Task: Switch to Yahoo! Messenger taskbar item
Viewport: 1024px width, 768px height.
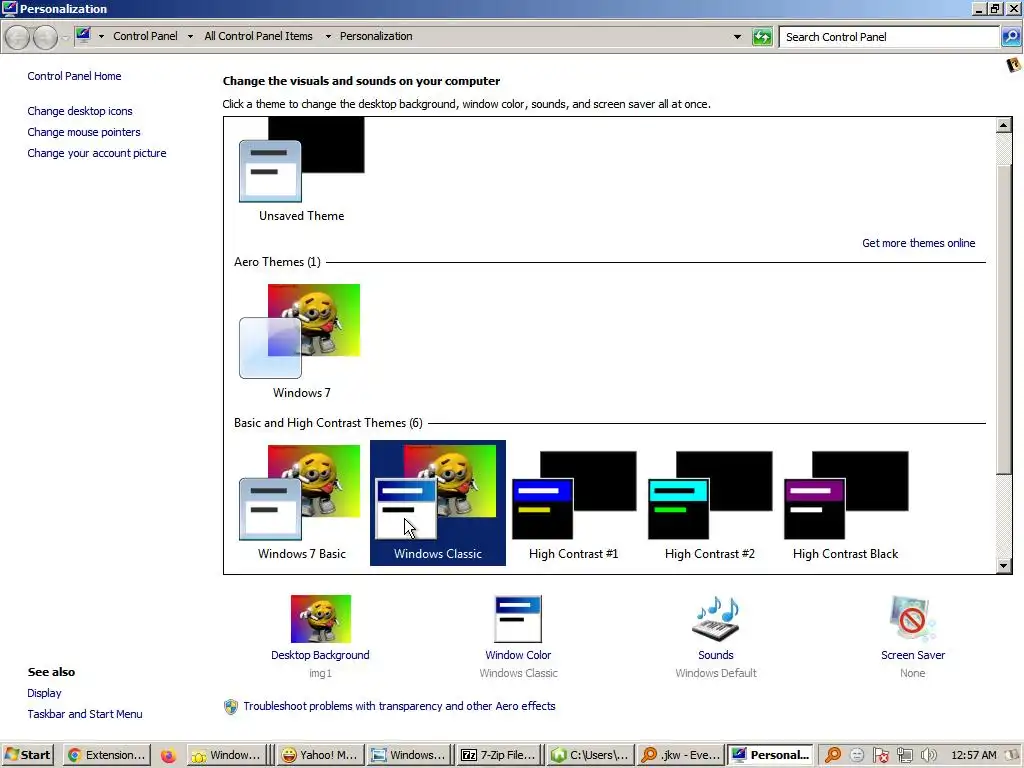Action: [319, 755]
